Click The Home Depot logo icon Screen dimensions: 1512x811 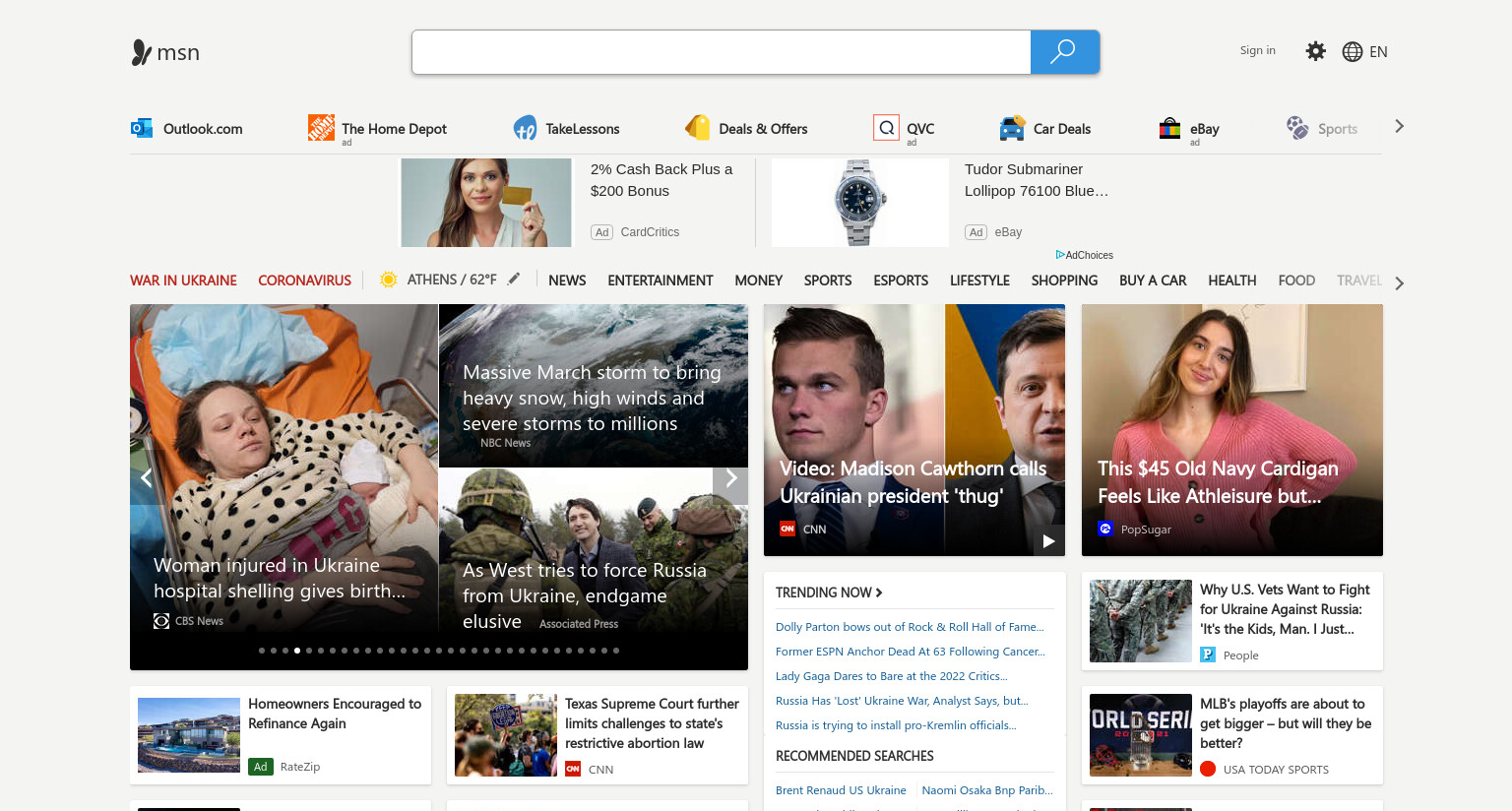pyautogui.click(x=321, y=127)
